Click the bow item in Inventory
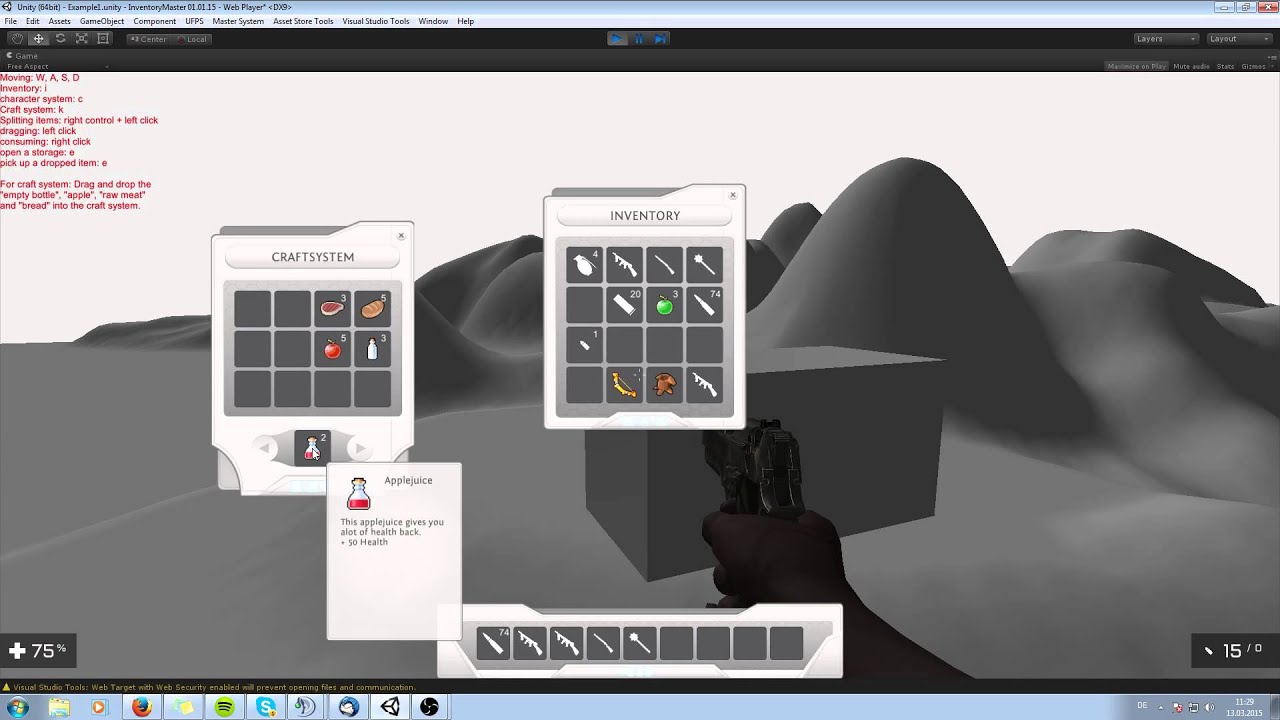This screenshot has height=720, width=1280. [x=624, y=385]
